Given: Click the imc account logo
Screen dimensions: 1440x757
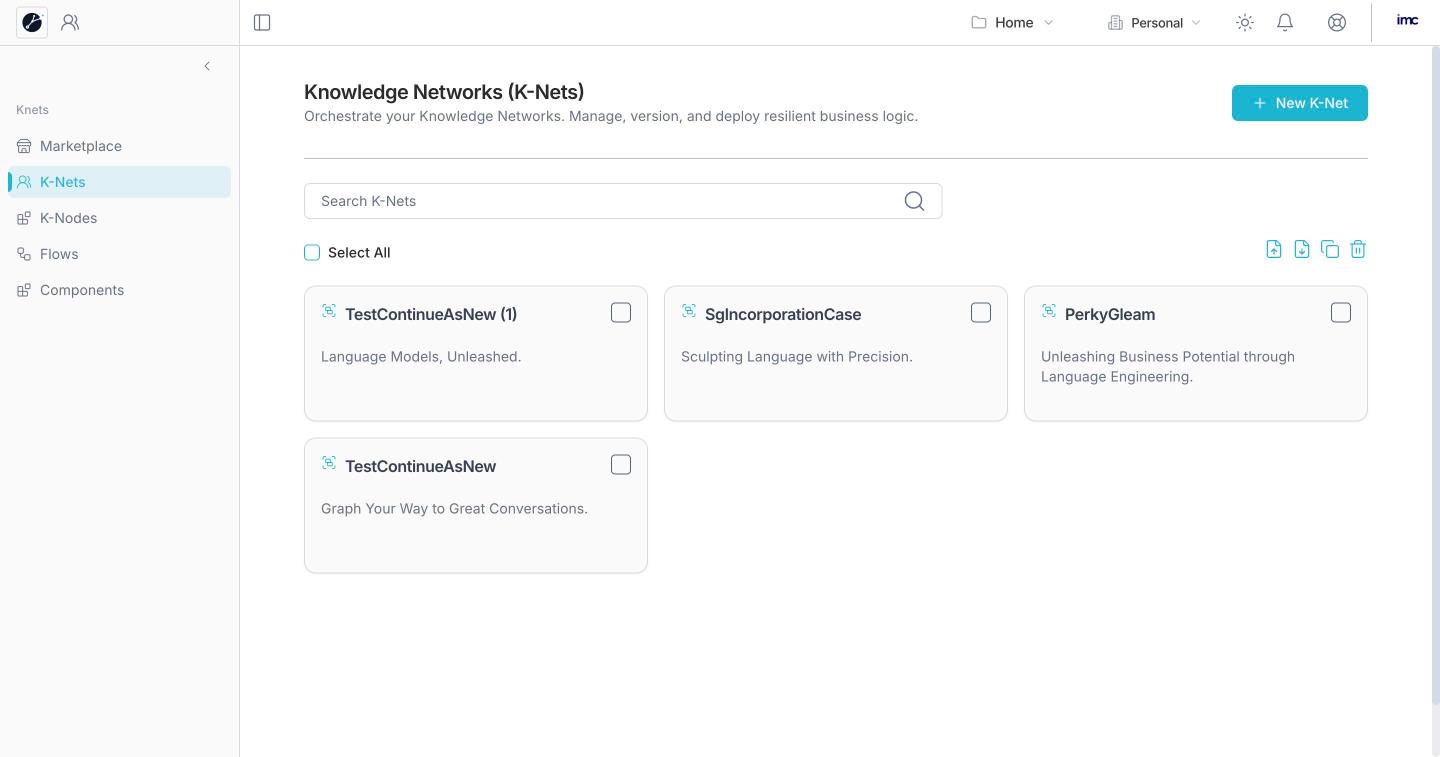Looking at the screenshot, I should point(1407,20).
